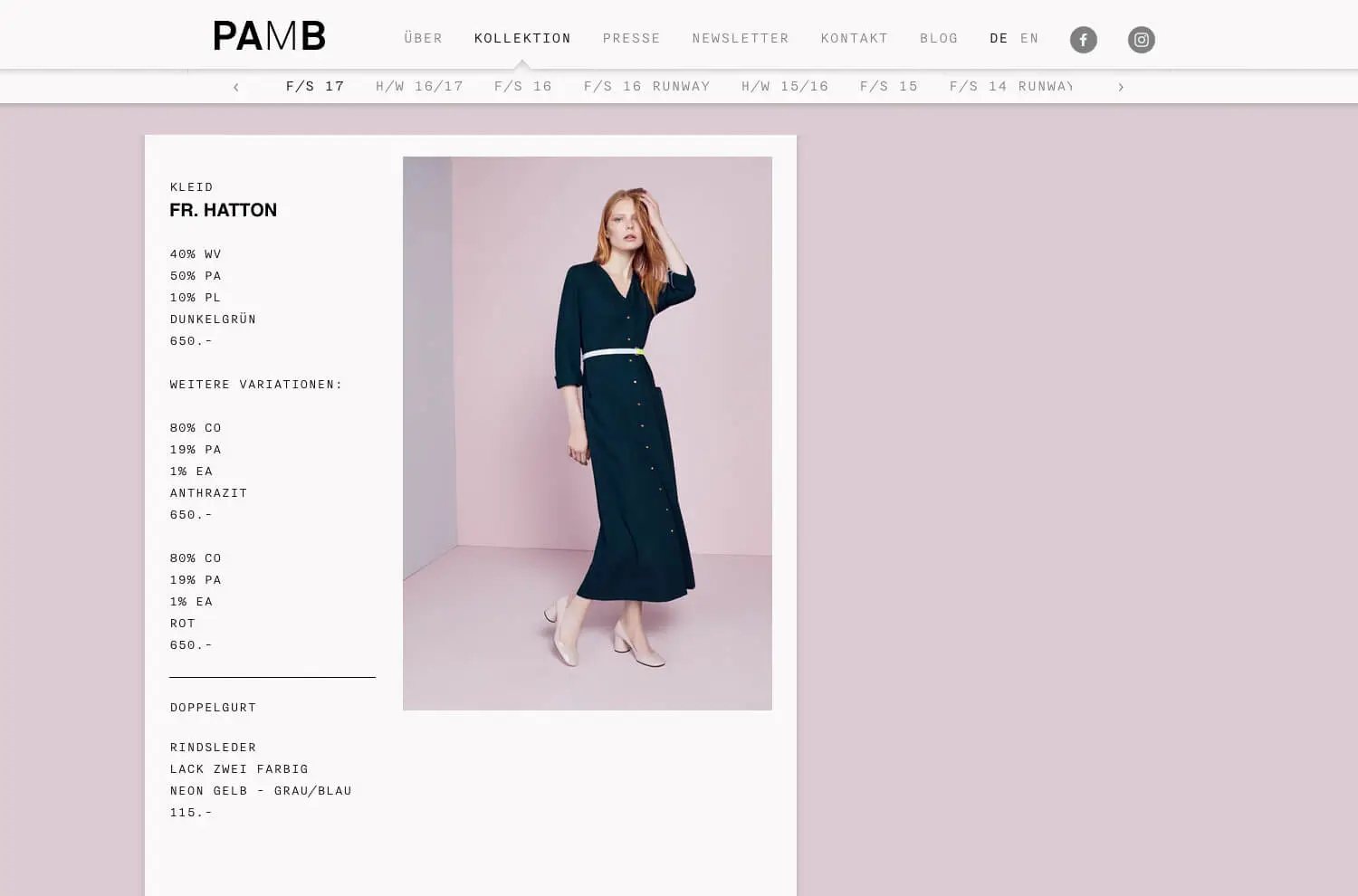Switch to the F/S 16 collection
This screenshot has height=896, width=1358.
click(x=523, y=87)
